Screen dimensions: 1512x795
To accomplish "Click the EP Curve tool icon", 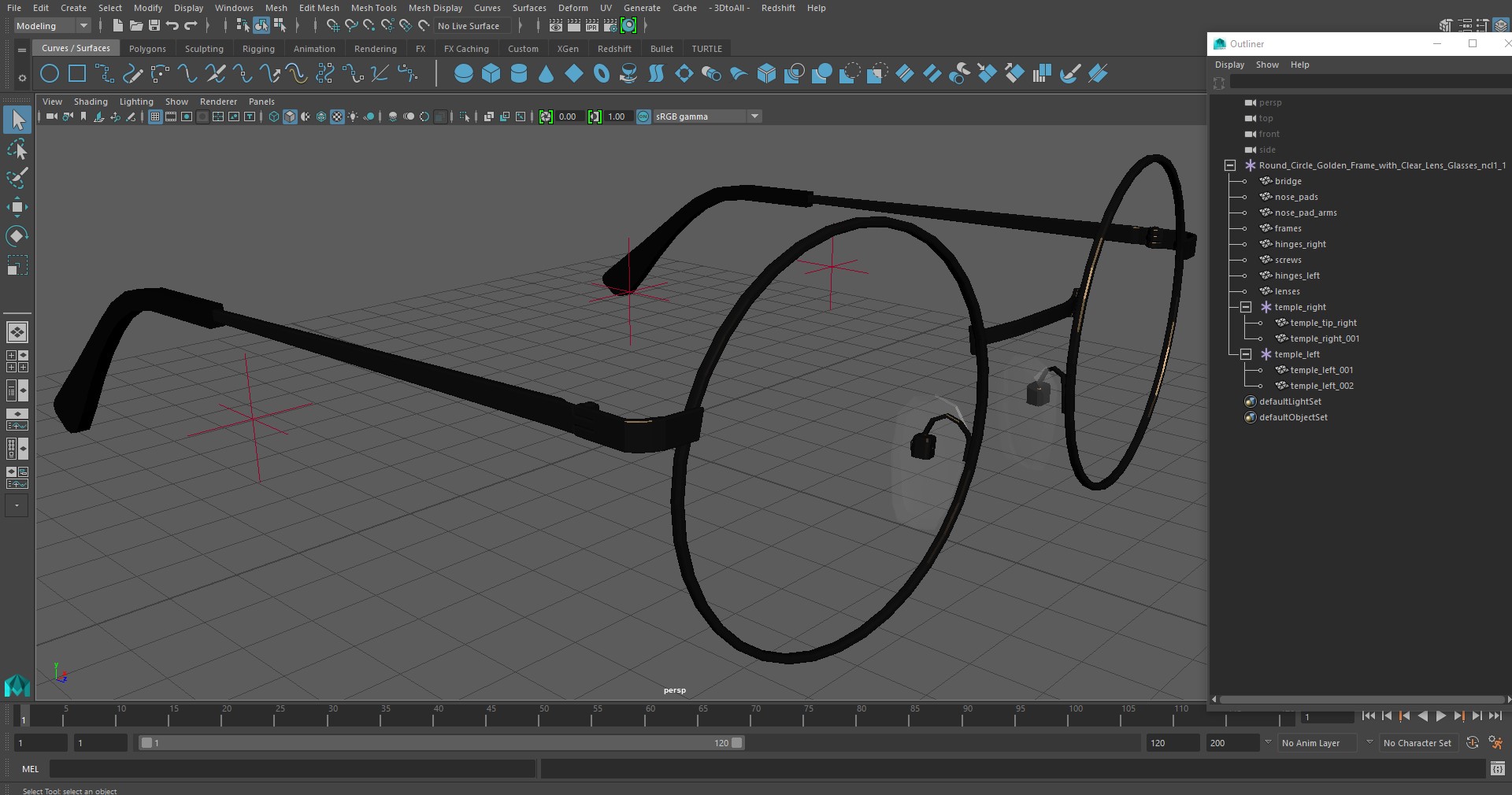I will [x=105, y=74].
